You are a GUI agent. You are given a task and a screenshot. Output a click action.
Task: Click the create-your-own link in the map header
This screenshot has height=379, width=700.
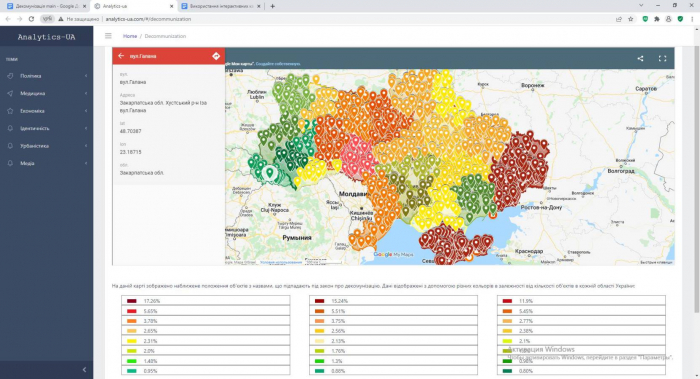pyautogui.click(x=278, y=64)
